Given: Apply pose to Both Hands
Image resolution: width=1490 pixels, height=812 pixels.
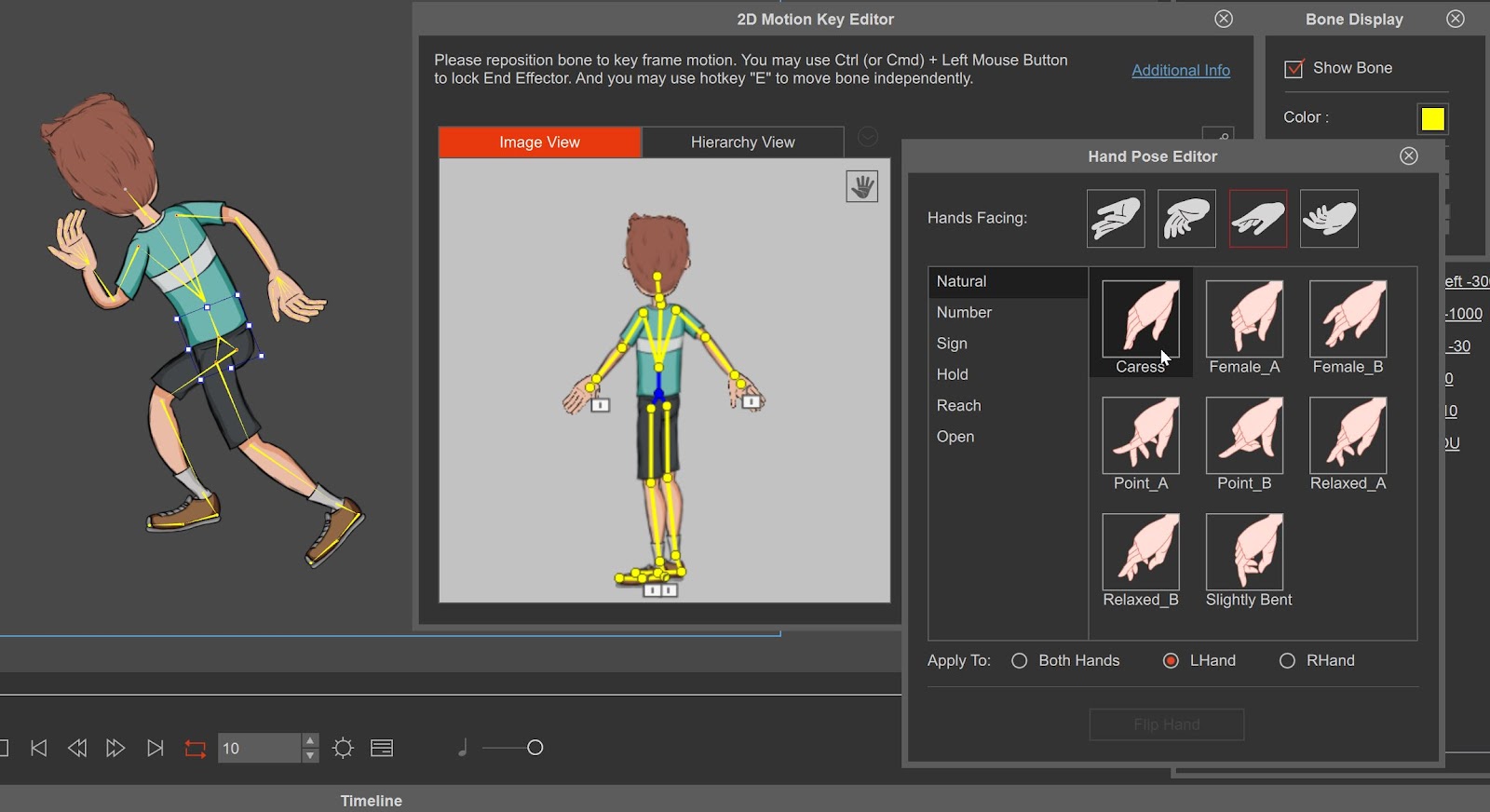Looking at the screenshot, I should (x=1020, y=660).
